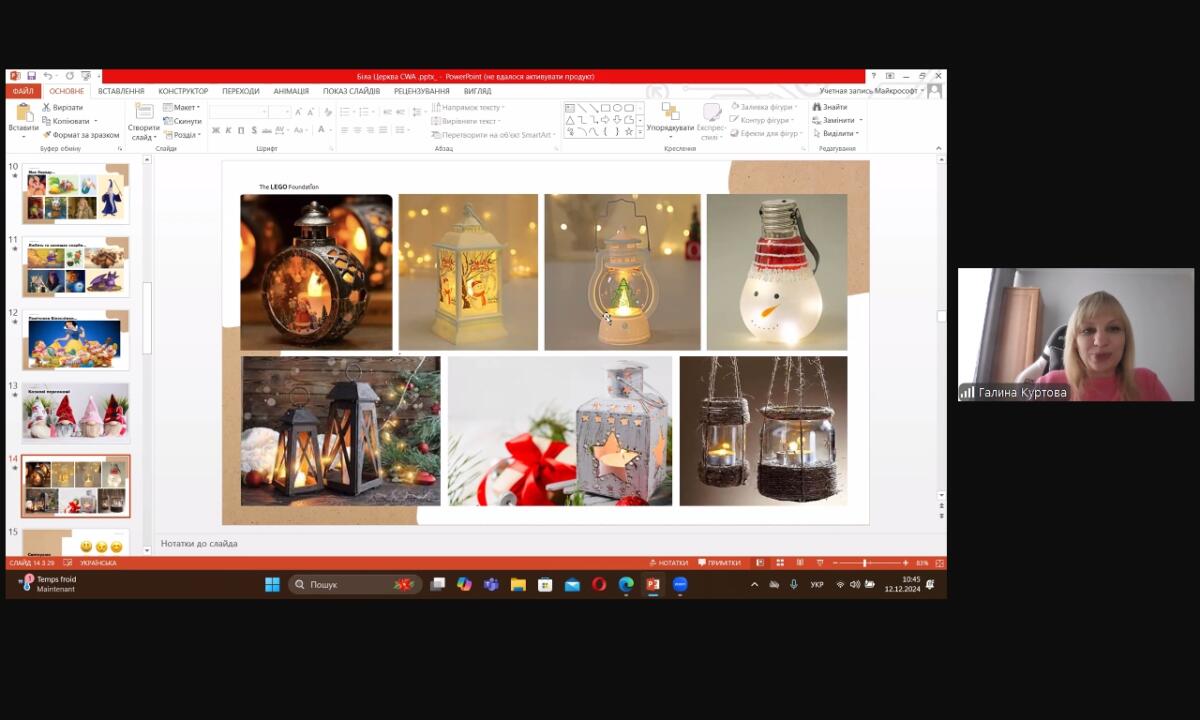Screen dimensions: 1200x720
Task: Choose the triangle shape in shapes gallery
Action: tap(570, 120)
